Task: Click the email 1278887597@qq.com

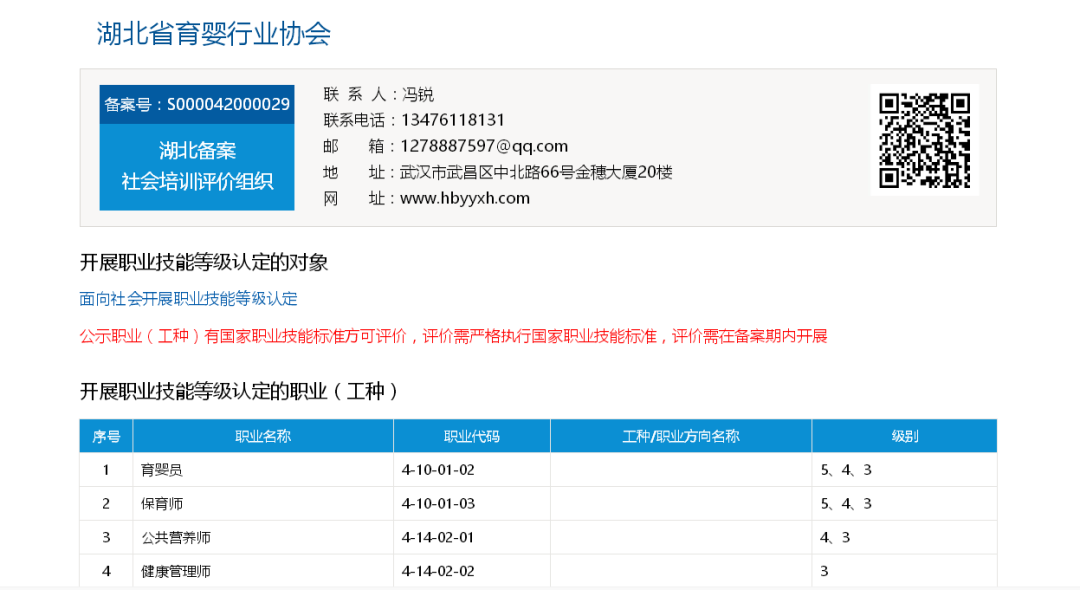Action: pyautogui.click(x=484, y=146)
